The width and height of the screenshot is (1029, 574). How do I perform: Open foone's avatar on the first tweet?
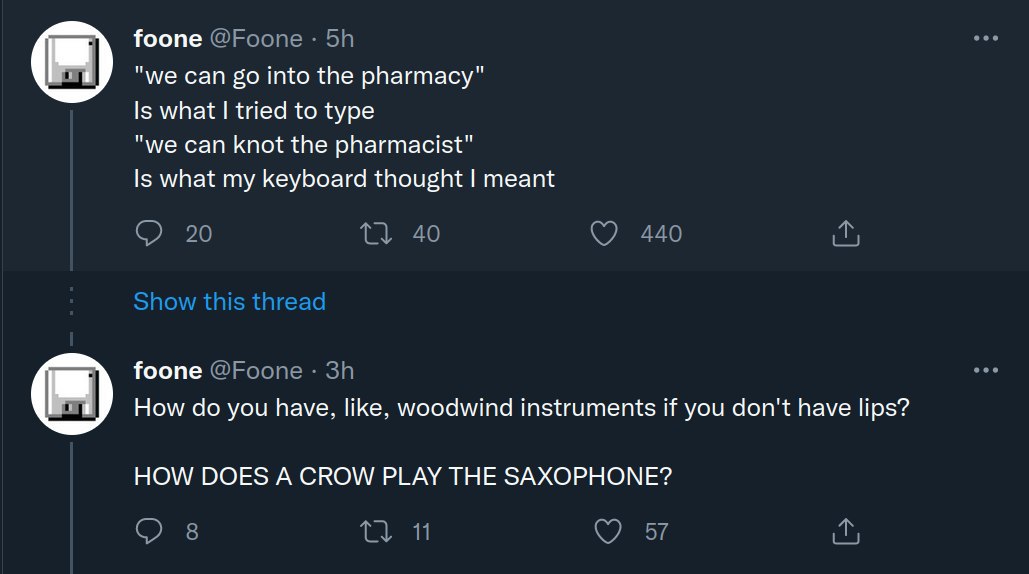(70, 65)
